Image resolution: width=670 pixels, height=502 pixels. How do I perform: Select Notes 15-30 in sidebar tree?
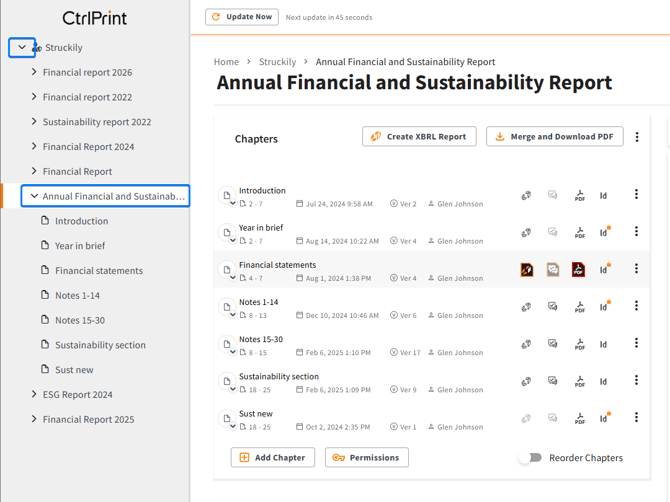tap(80, 320)
